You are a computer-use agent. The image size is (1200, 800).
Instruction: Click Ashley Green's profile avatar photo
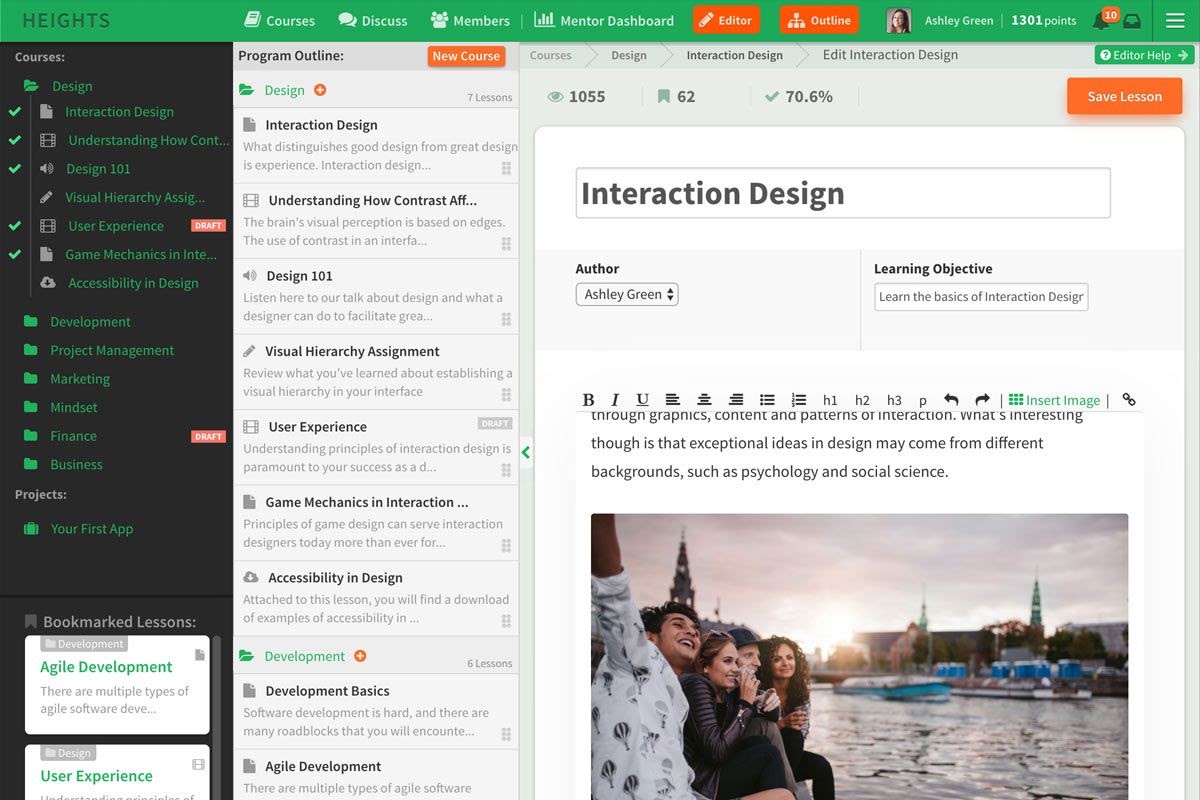(899, 20)
